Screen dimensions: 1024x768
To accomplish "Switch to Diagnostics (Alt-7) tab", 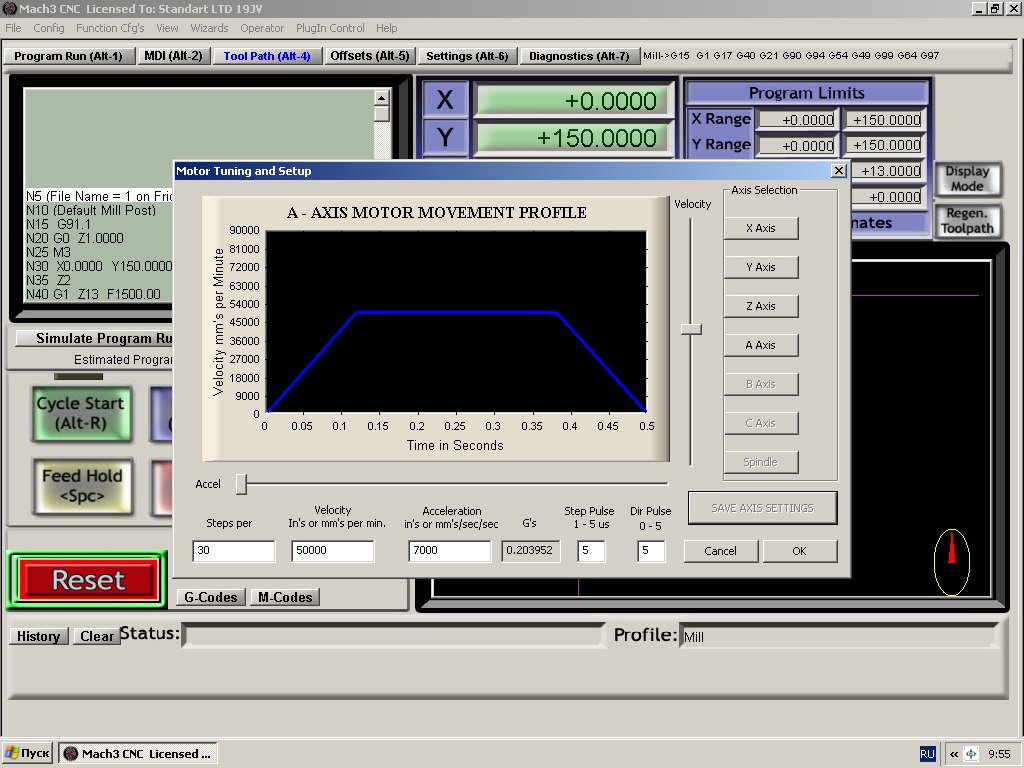I will [579, 56].
